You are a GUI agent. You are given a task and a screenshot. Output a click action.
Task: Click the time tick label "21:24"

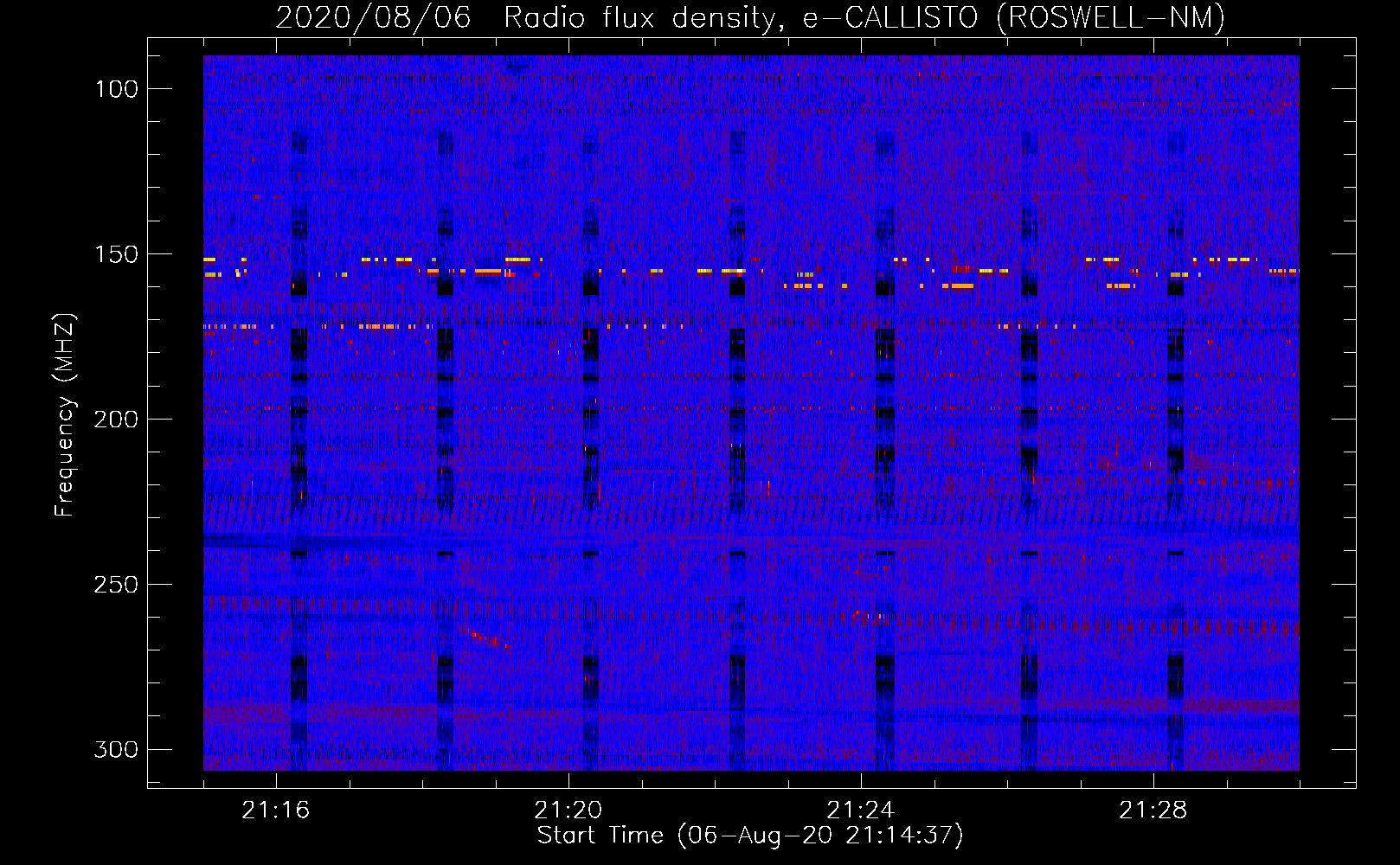tap(861, 811)
